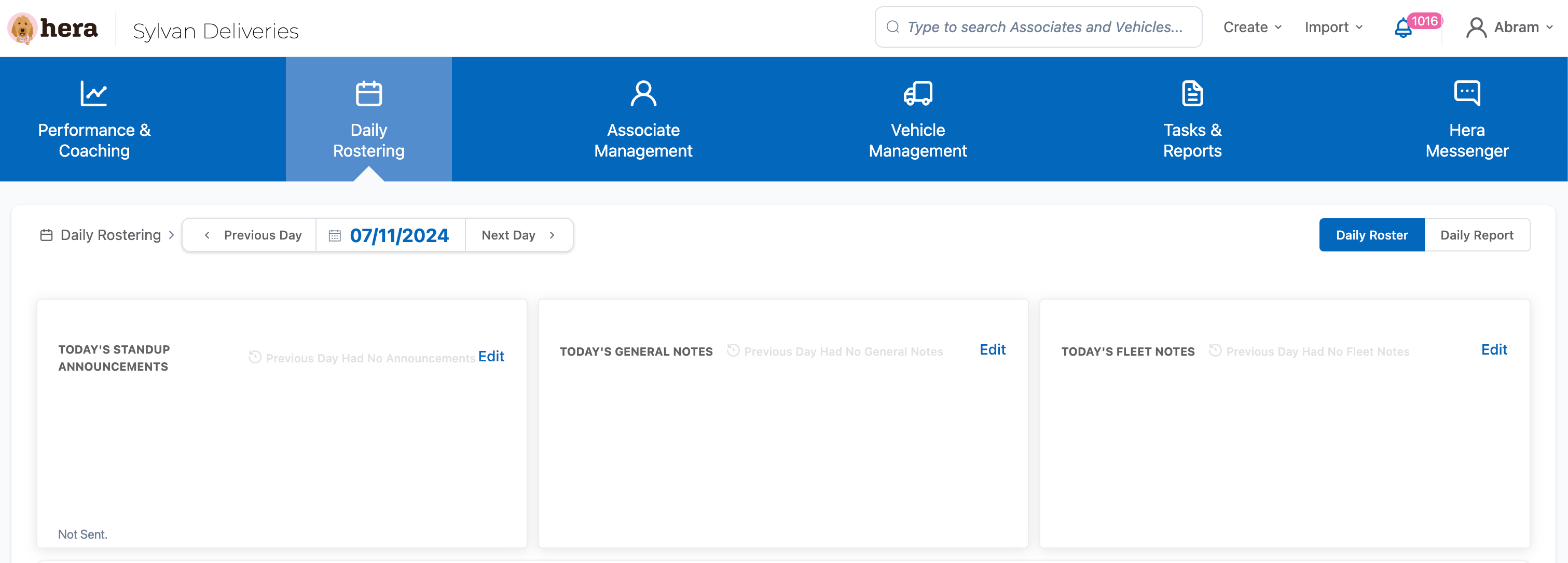Open the notifications bell icon
Screen dimensions: 1568x563
coord(1402,28)
